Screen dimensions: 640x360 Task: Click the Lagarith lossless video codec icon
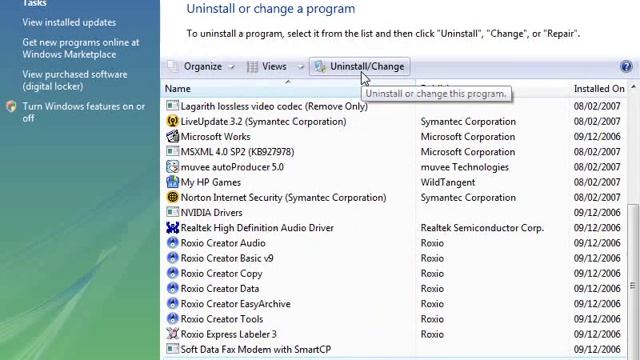click(172, 106)
